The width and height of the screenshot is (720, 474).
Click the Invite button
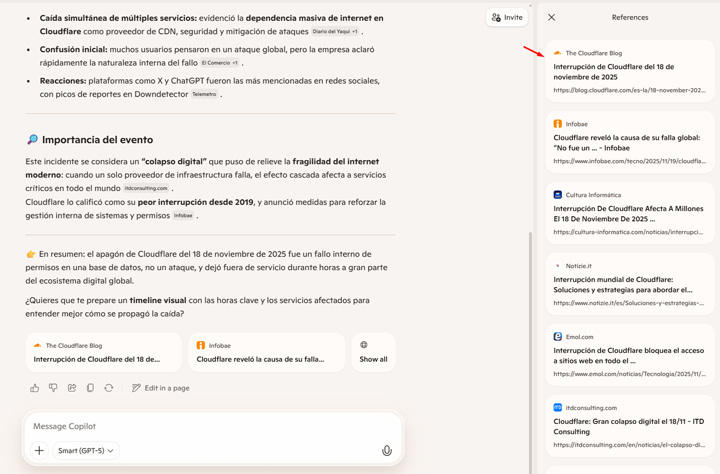coord(507,17)
